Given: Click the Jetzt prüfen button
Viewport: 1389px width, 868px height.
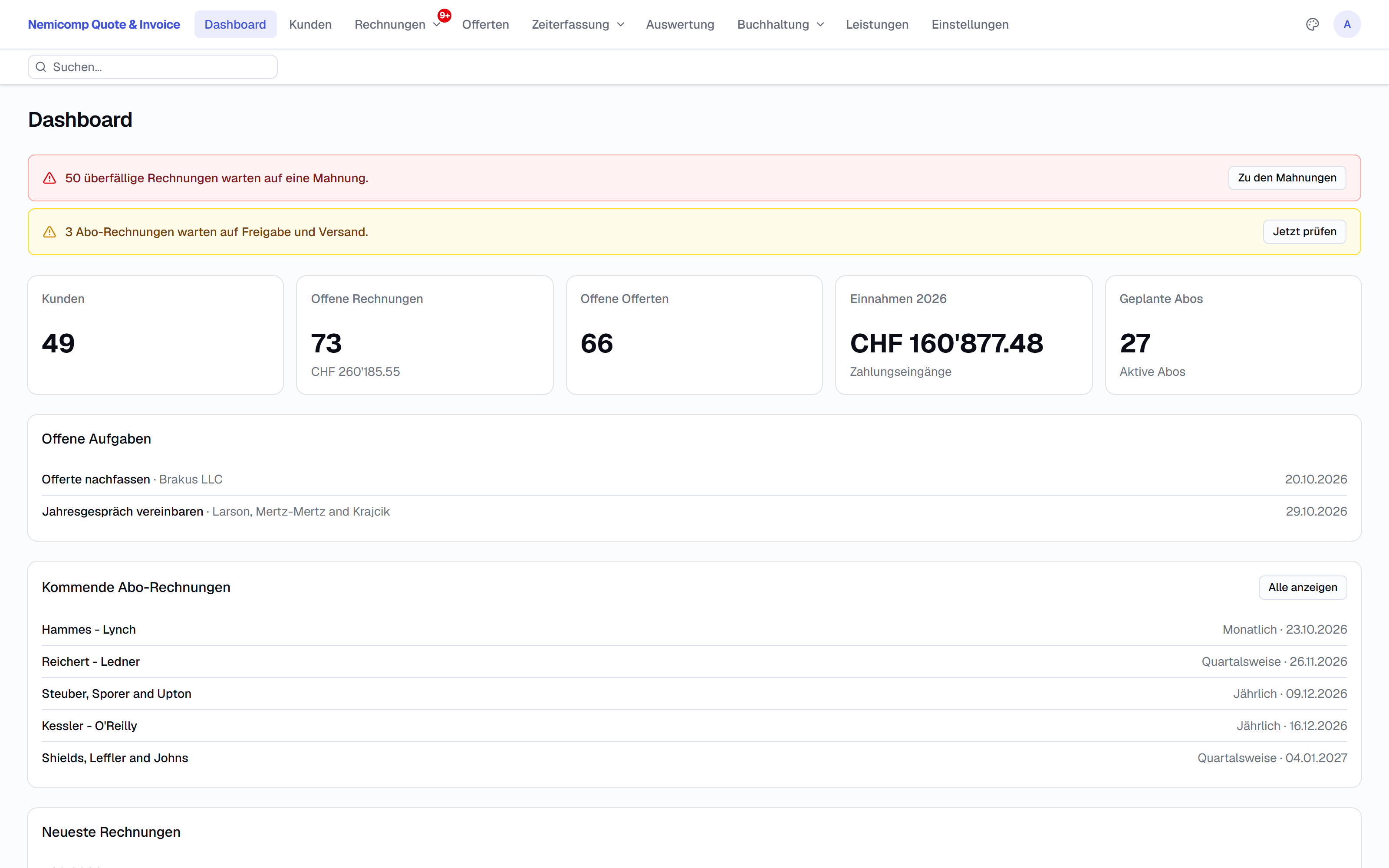Looking at the screenshot, I should [x=1304, y=232].
